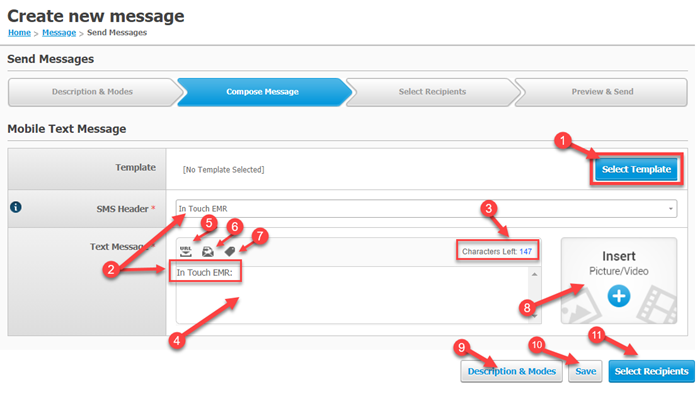Click the Insert Picture/Video panel
Image resolution: width=700 pixels, height=394 pixels.
tap(619, 281)
